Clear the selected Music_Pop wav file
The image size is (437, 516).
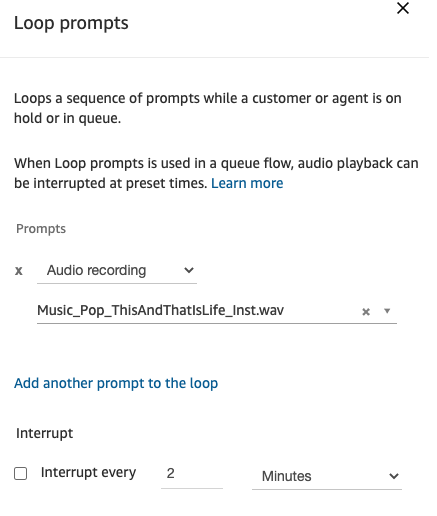pyautogui.click(x=366, y=312)
